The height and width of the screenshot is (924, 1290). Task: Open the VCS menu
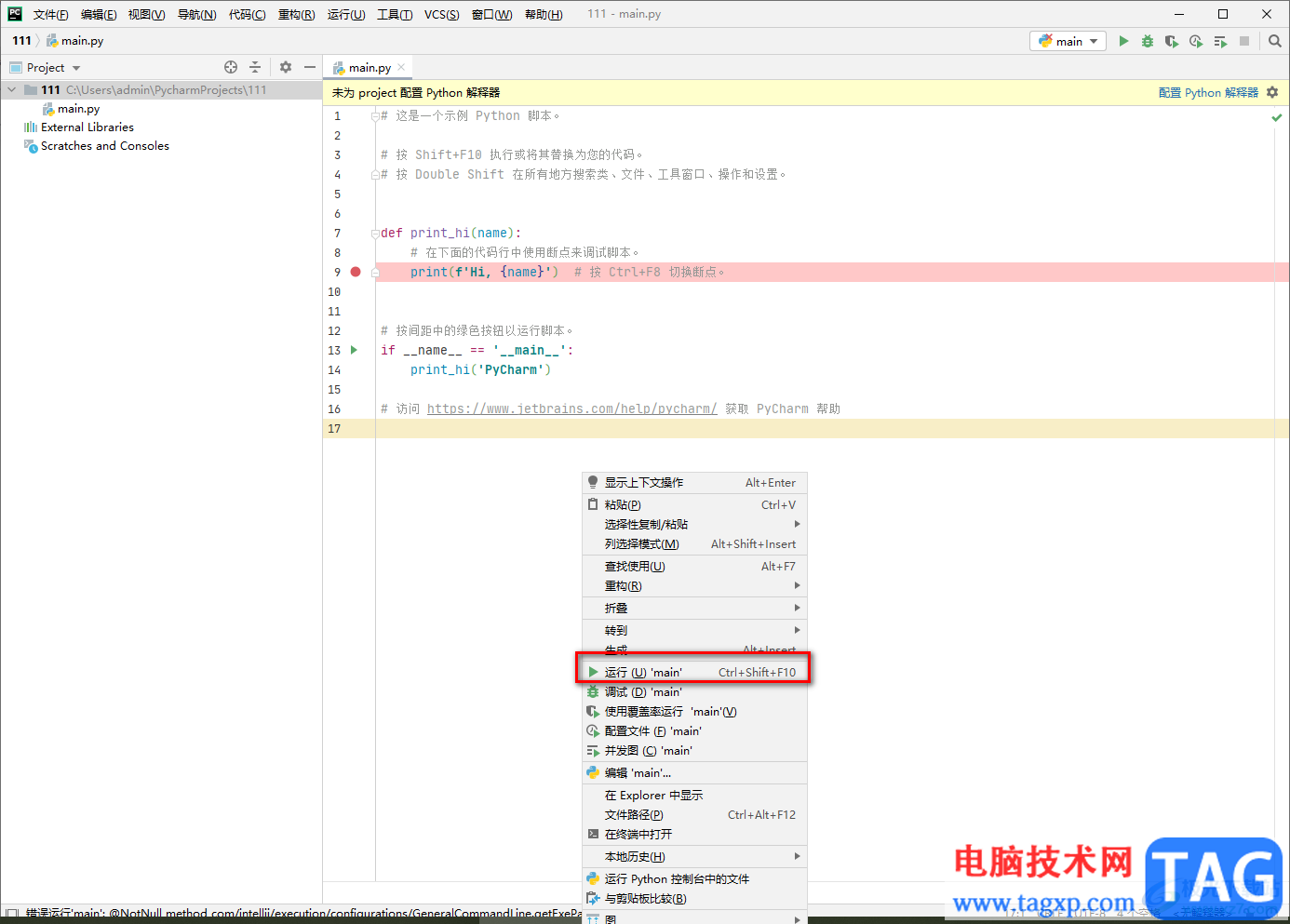click(x=442, y=14)
